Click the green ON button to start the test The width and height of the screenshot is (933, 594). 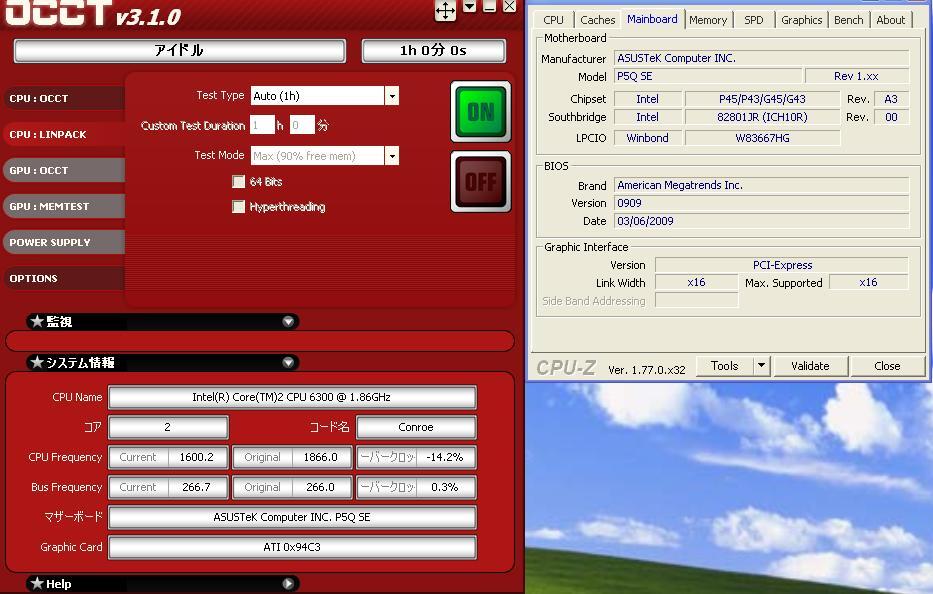(480, 112)
